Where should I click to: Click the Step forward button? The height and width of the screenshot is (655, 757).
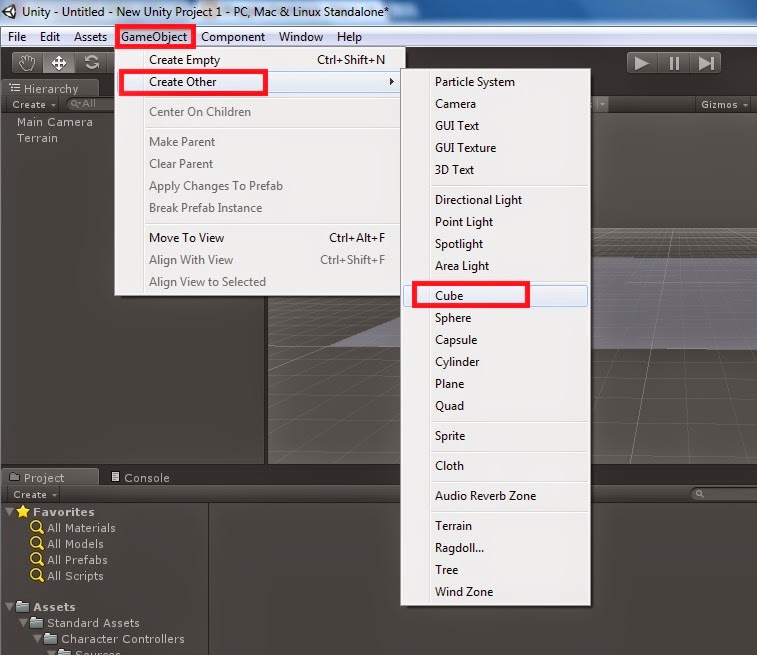pos(706,63)
